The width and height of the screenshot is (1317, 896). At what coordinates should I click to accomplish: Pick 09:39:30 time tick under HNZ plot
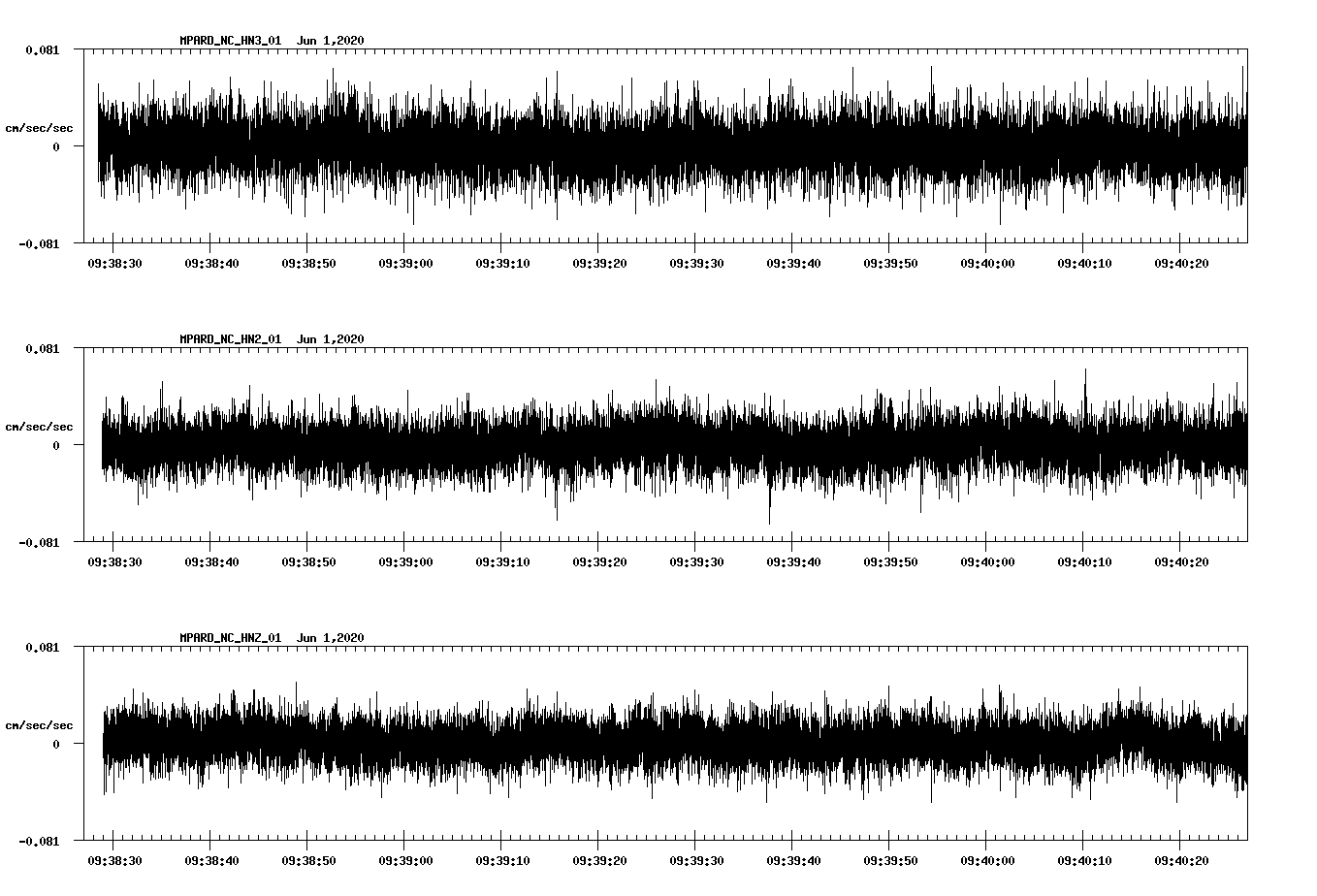(x=696, y=860)
